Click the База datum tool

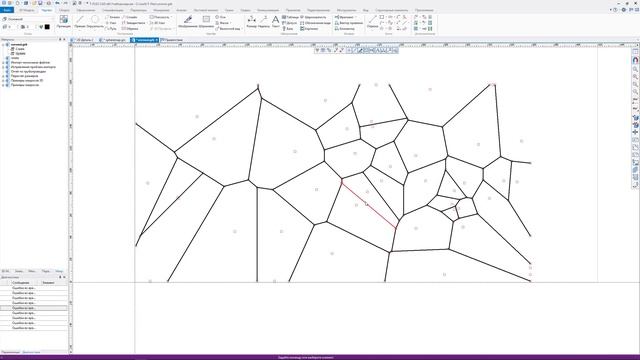(x=288, y=29)
